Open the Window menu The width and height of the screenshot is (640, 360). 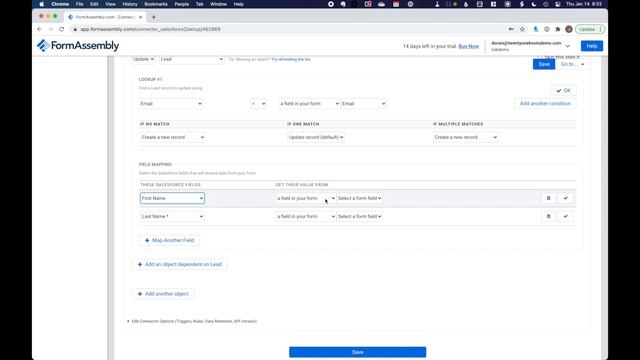point(218,4)
